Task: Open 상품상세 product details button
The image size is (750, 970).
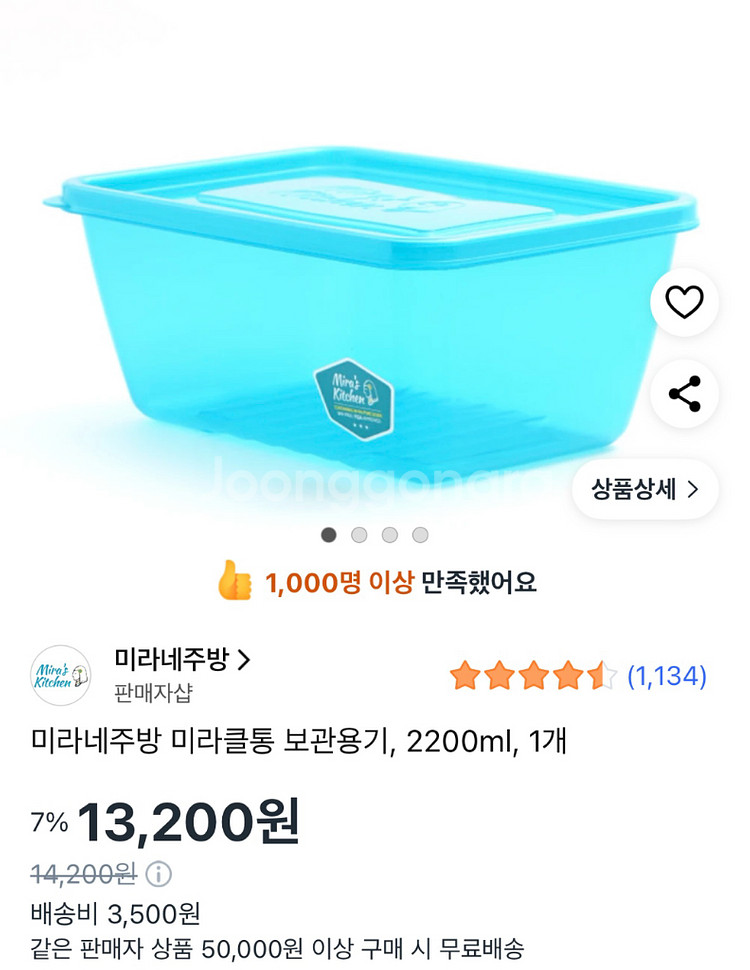Action: [x=645, y=489]
